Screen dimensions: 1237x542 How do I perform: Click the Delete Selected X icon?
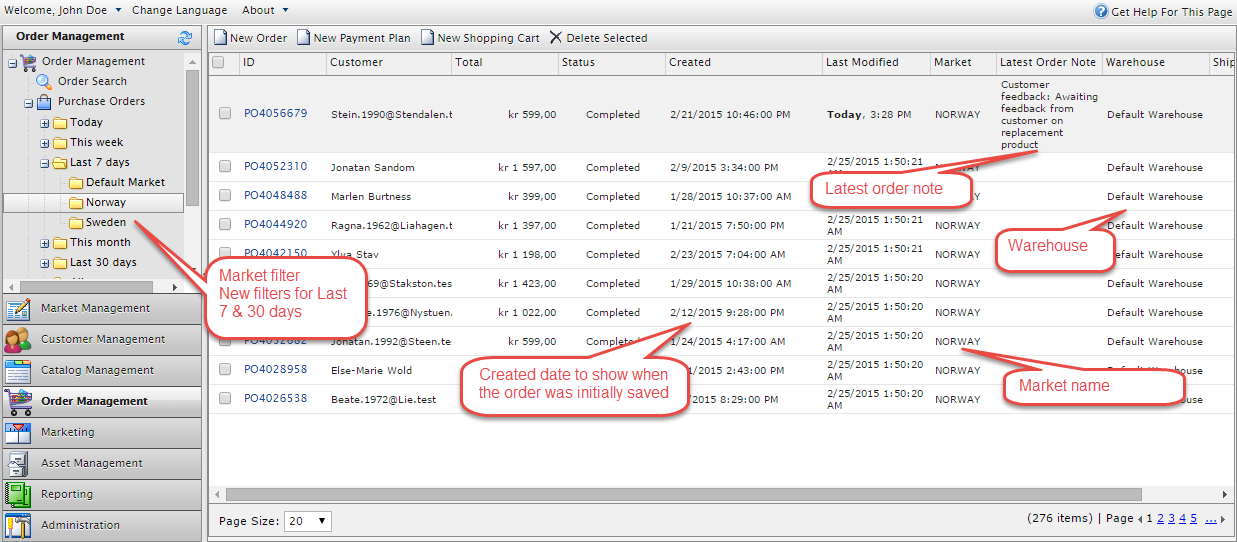[556, 38]
